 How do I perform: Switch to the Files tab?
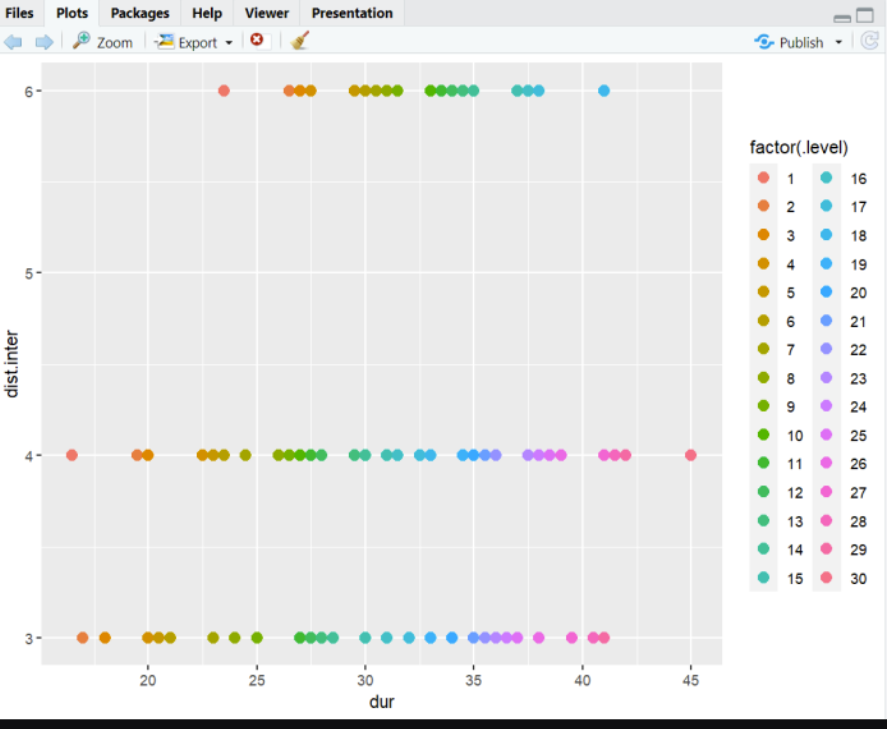(19, 13)
